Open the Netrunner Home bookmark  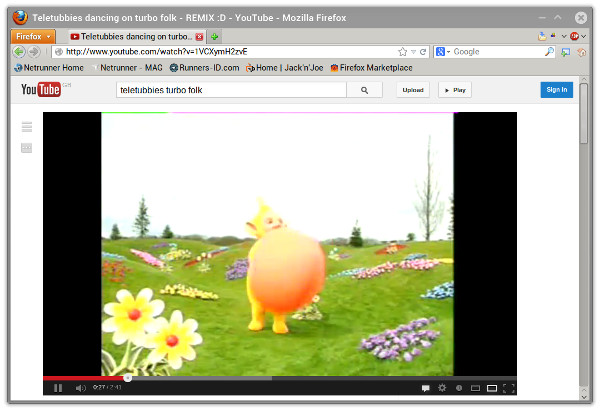click(x=49, y=68)
